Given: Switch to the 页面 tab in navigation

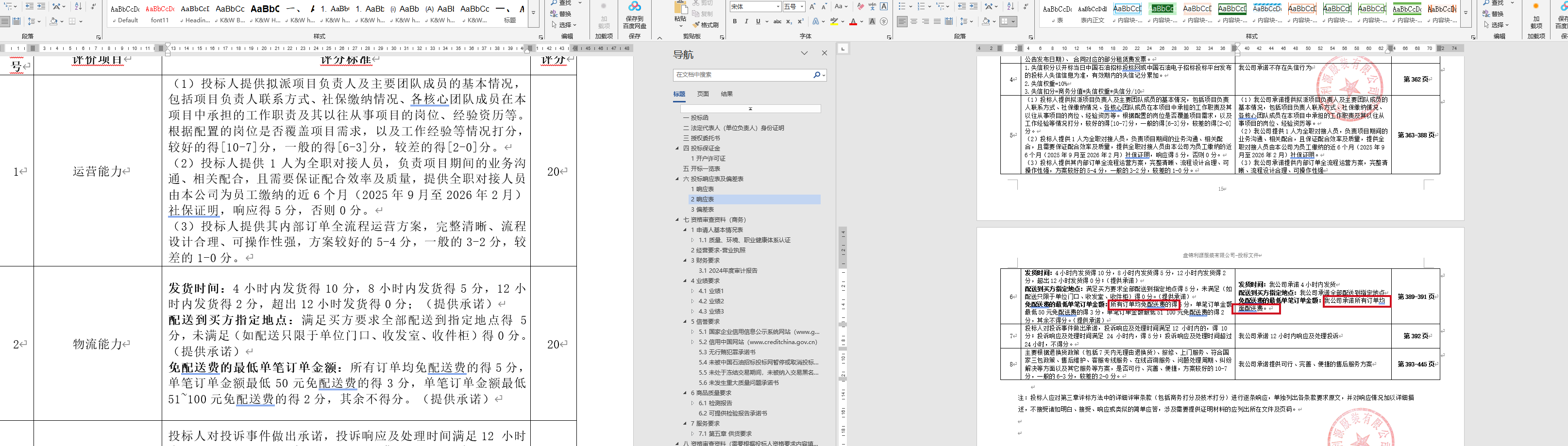Looking at the screenshot, I should tap(703, 94).
